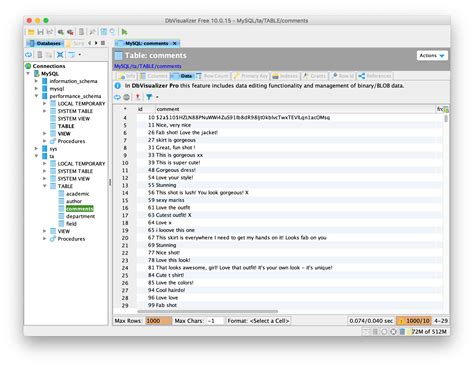
Task: Collapse the performance_schema tree node
Action: [36, 96]
